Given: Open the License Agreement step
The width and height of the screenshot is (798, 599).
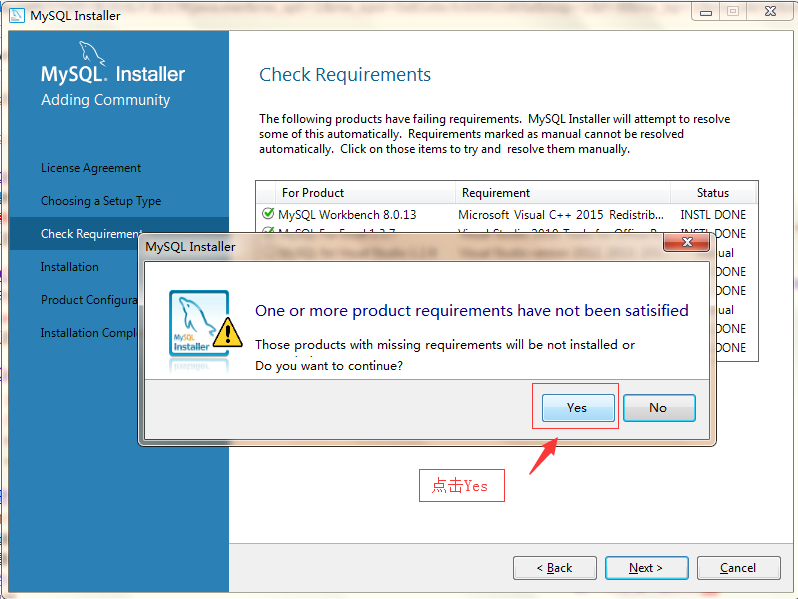Looking at the screenshot, I should 91,168.
